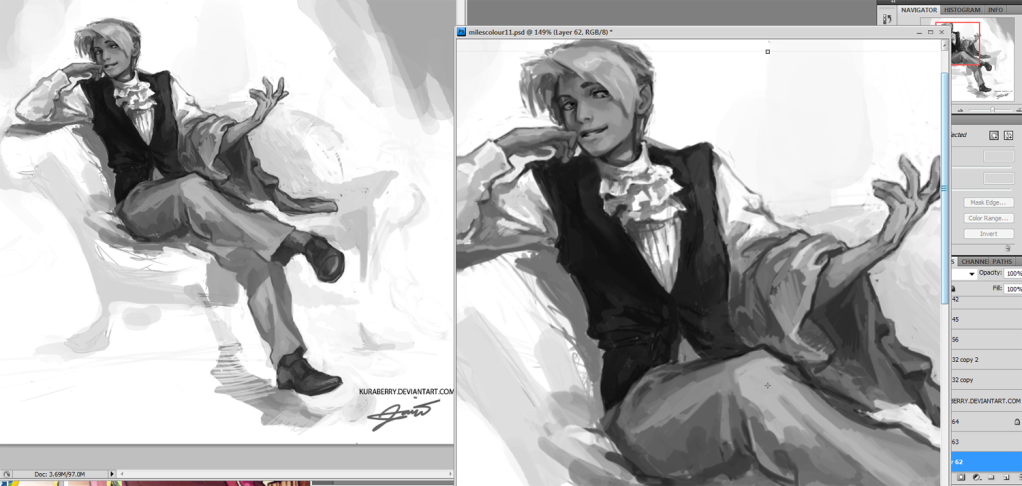The width and height of the screenshot is (1022, 486).
Task: Click the Mask Edge button
Action: [988, 203]
